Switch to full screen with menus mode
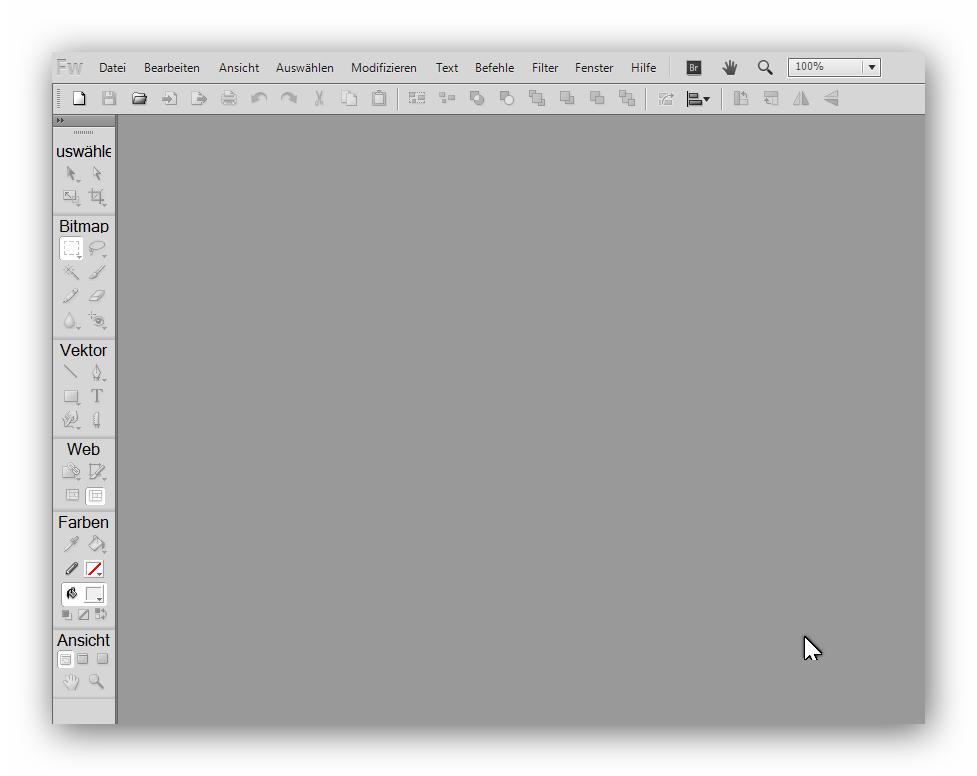Screen dimensions: 977x776 pos(83,659)
